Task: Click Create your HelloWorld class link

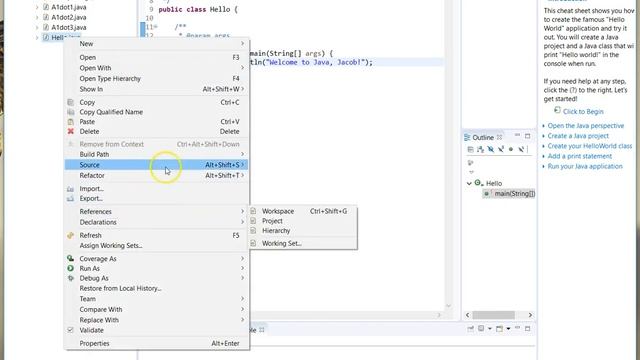Action: (590, 146)
